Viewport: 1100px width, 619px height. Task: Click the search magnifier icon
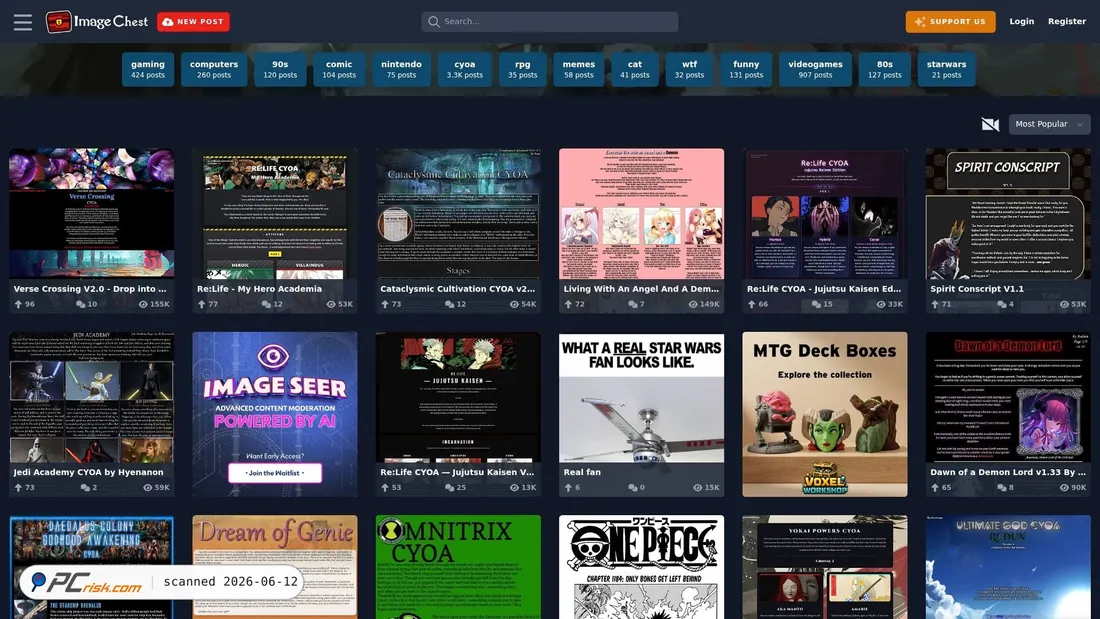(x=434, y=22)
